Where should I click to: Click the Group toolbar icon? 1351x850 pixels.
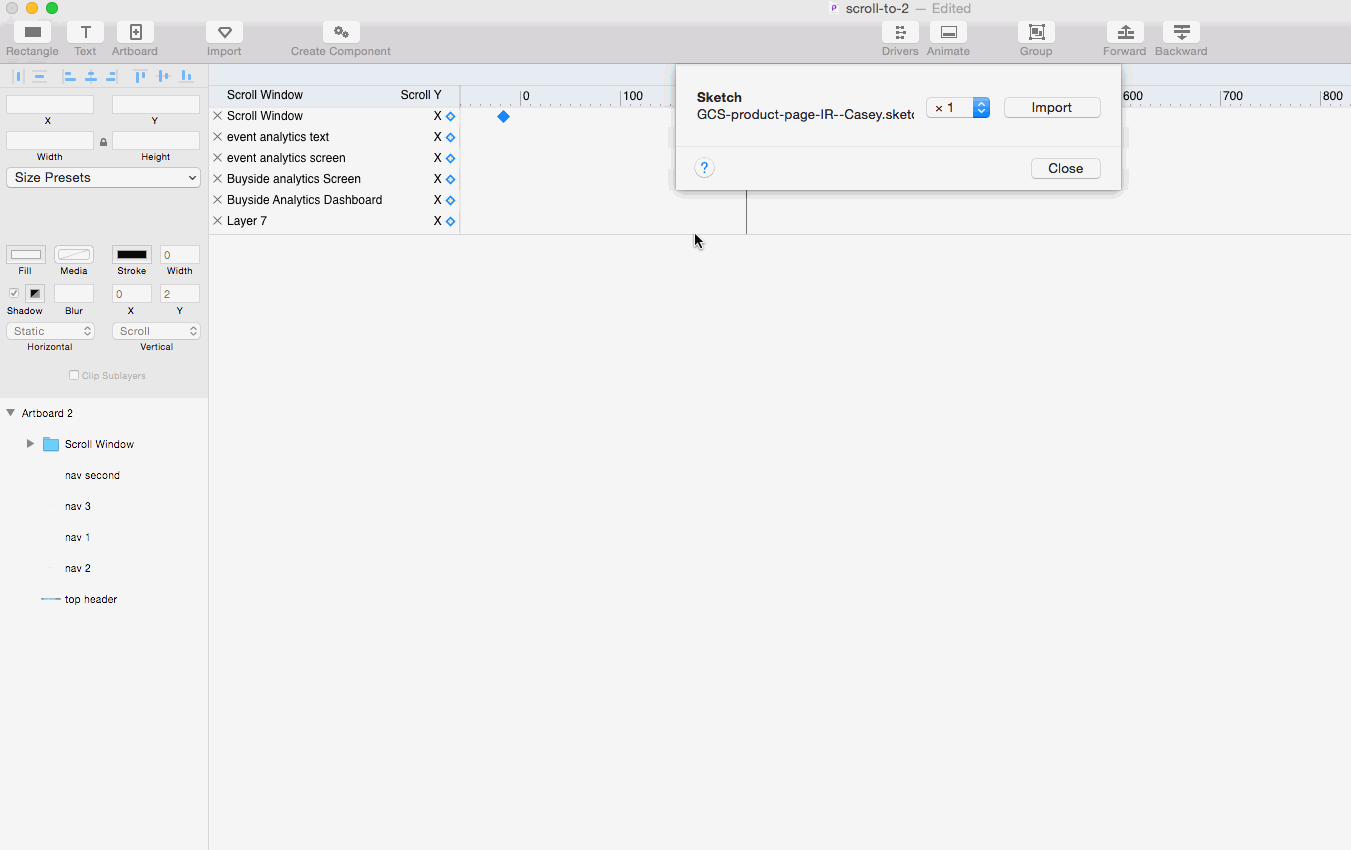pyautogui.click(x=1036, y=32)
